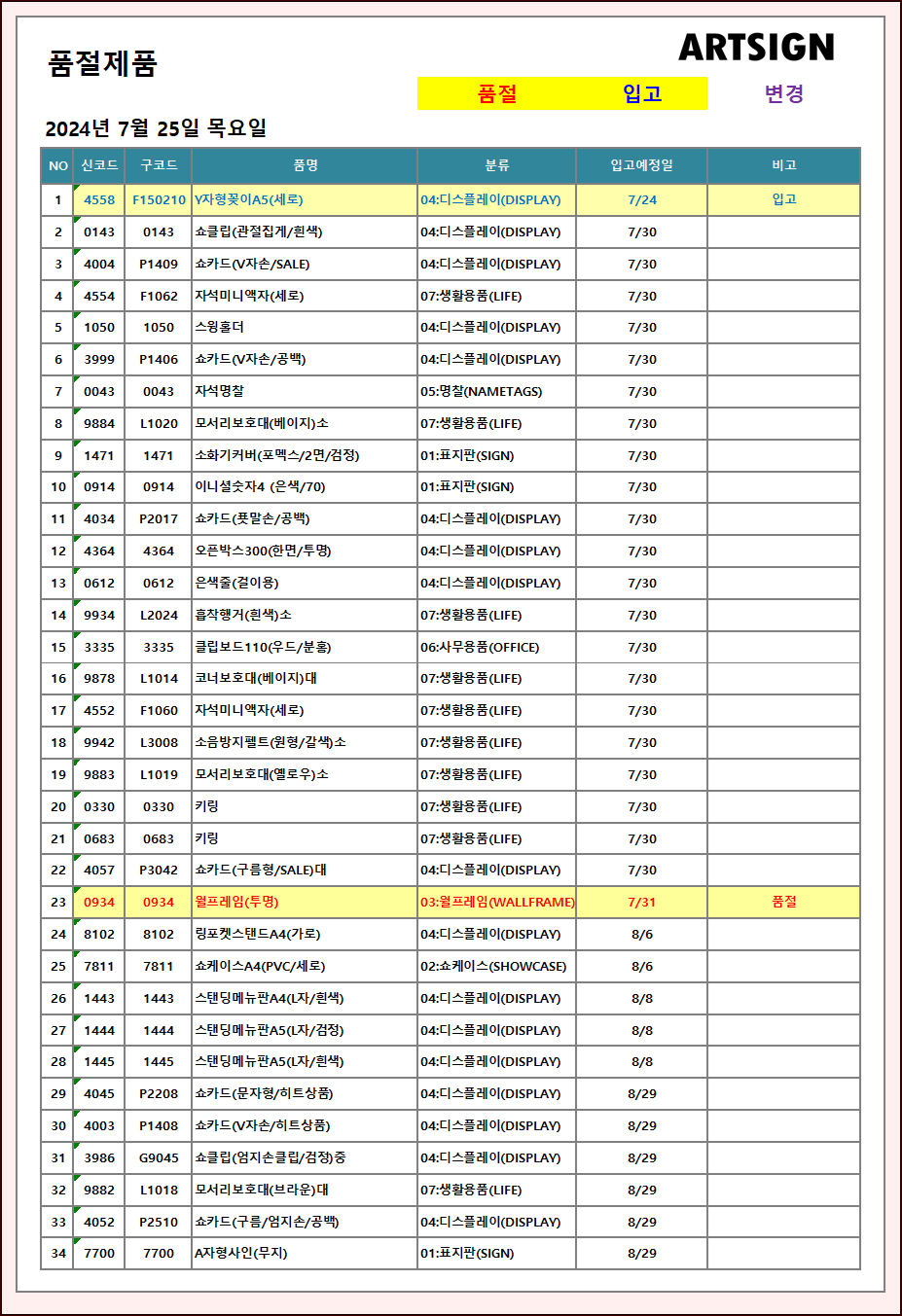The image size is (902, 1316).
Task: Click the 비고 column header
Action: tap(783, 165)
